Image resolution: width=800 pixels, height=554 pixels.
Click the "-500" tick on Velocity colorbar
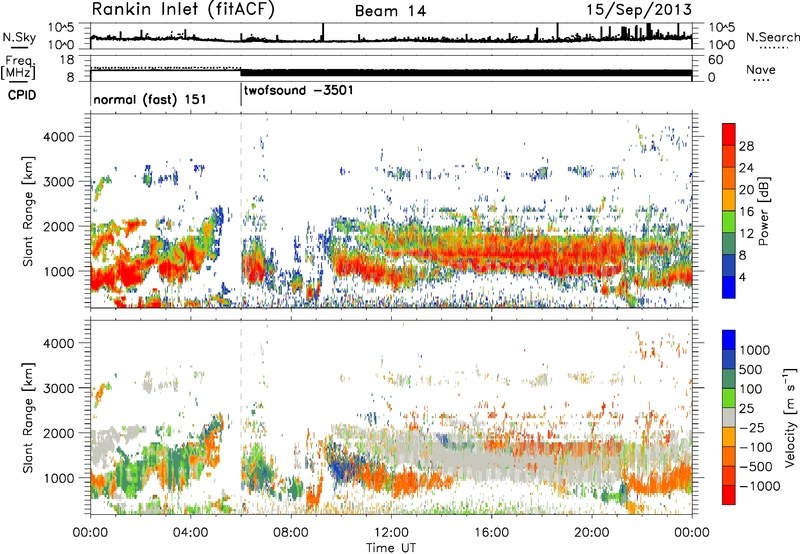click(x=756, y=467)
